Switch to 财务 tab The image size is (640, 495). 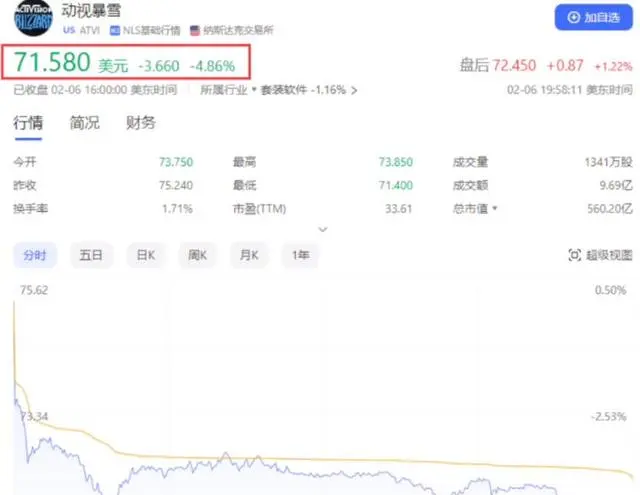[141, 123]
